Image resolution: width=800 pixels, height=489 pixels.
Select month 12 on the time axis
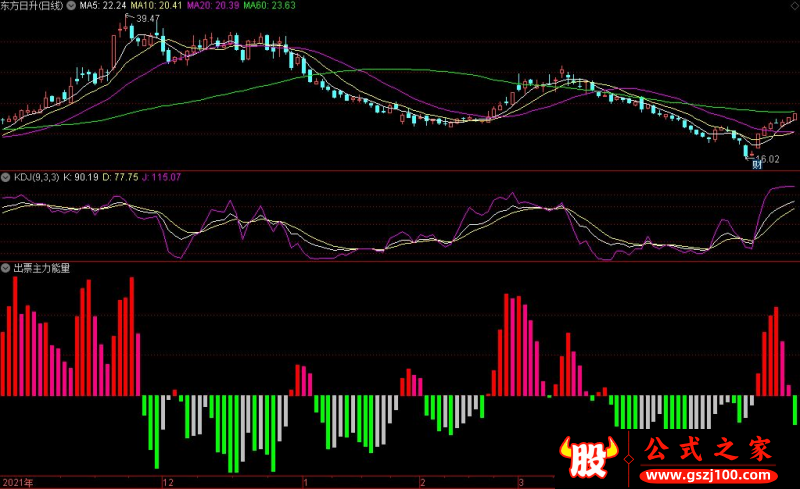pyautogui.click(x=168, y=482)
